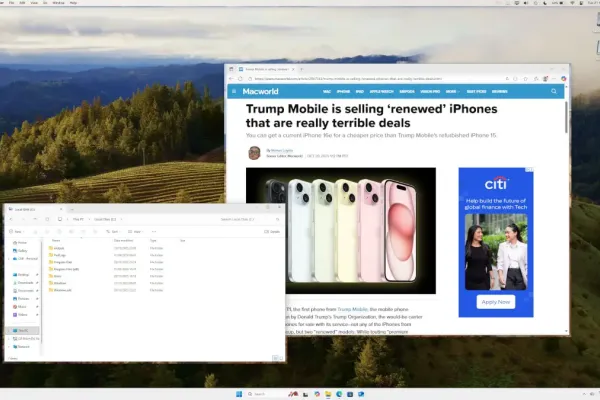This screenshot has width=600, height=400.
Task: Select Home in File Explorer sidebar
Action: [20, 243]
